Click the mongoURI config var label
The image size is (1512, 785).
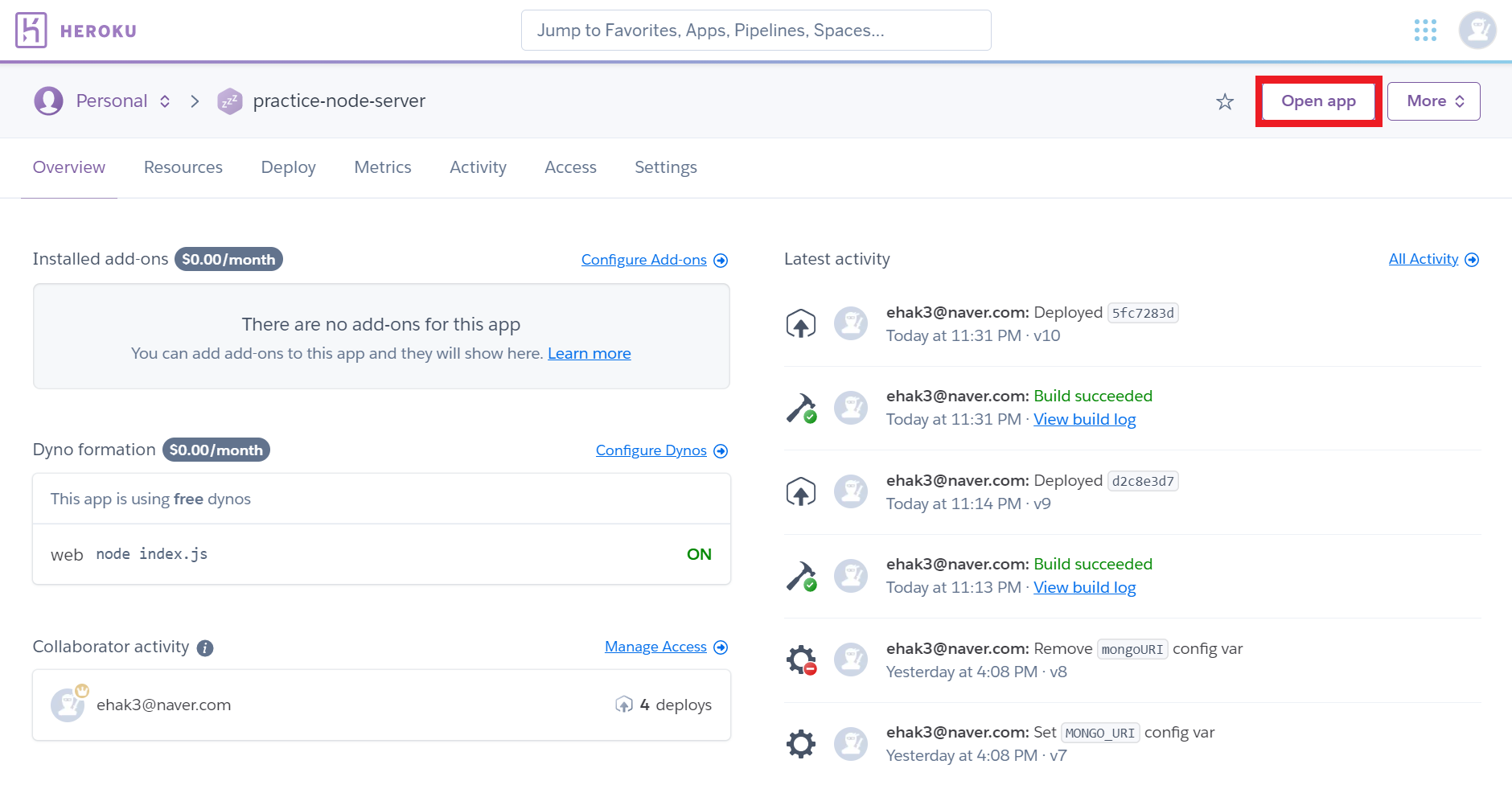point(1132,649)
